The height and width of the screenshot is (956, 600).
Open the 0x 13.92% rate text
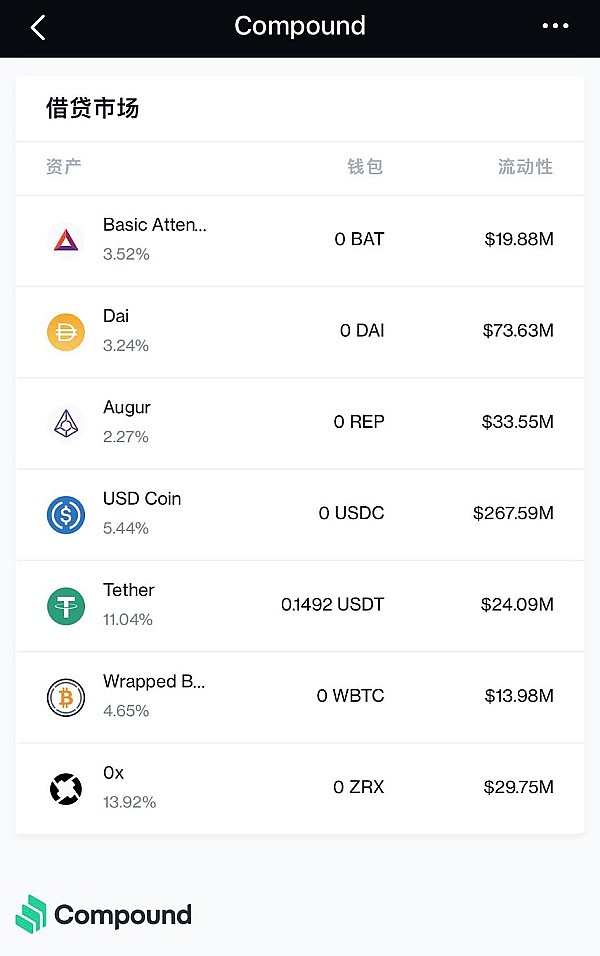click(129, 802)
